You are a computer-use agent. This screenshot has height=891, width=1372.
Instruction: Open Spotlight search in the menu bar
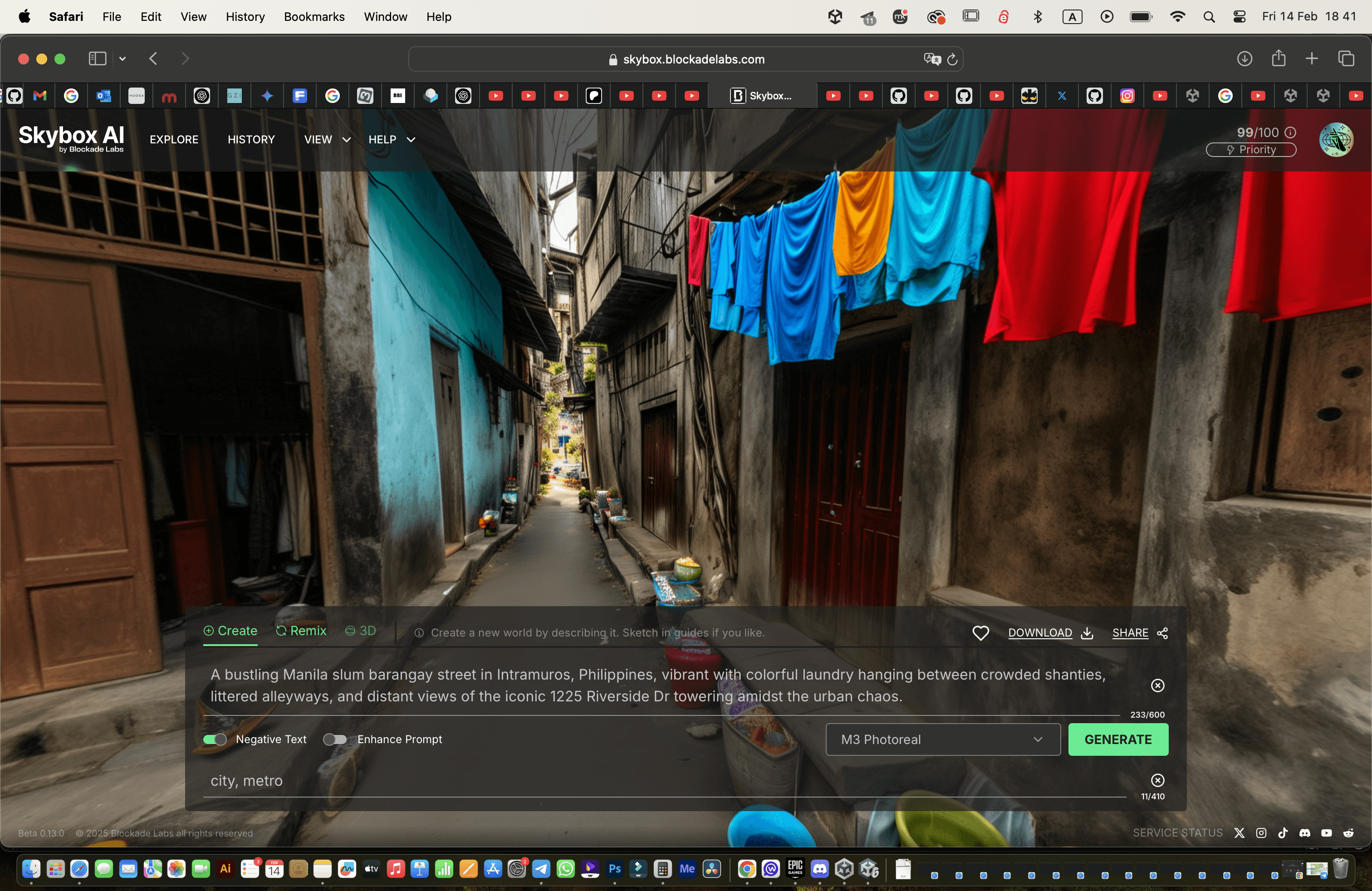click(x=1209, y=17)
